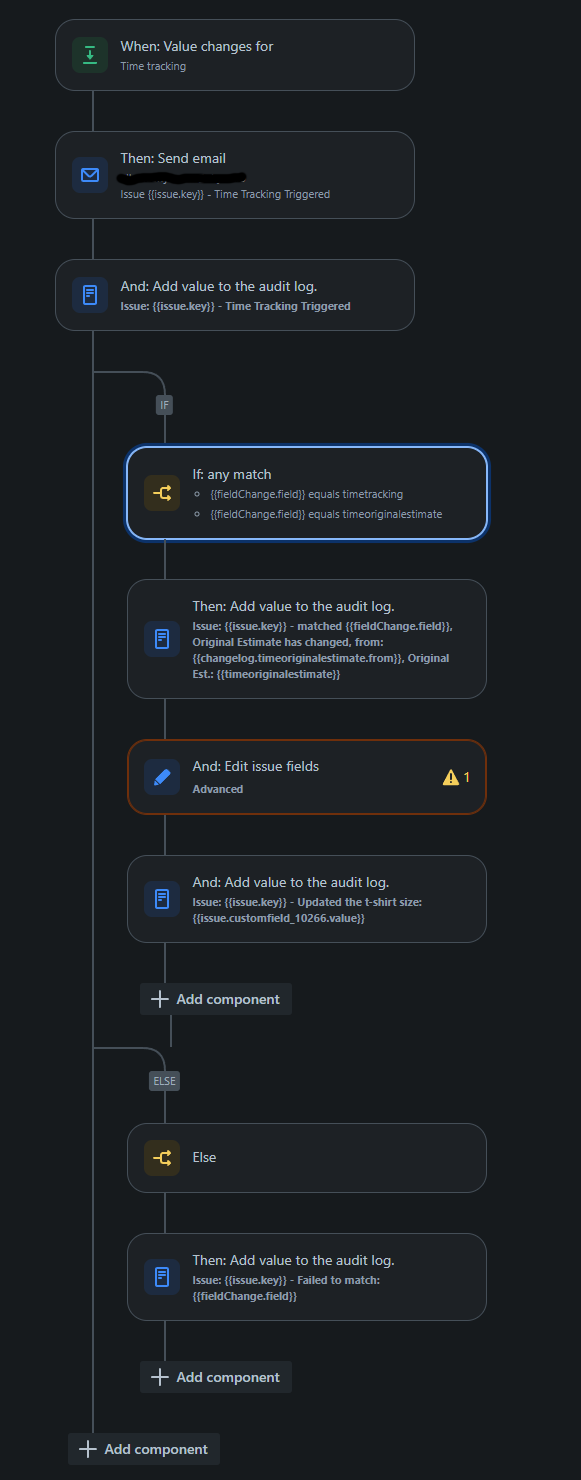
Task: Click the audit log icon under the Else block
Action: [162, 1277]
